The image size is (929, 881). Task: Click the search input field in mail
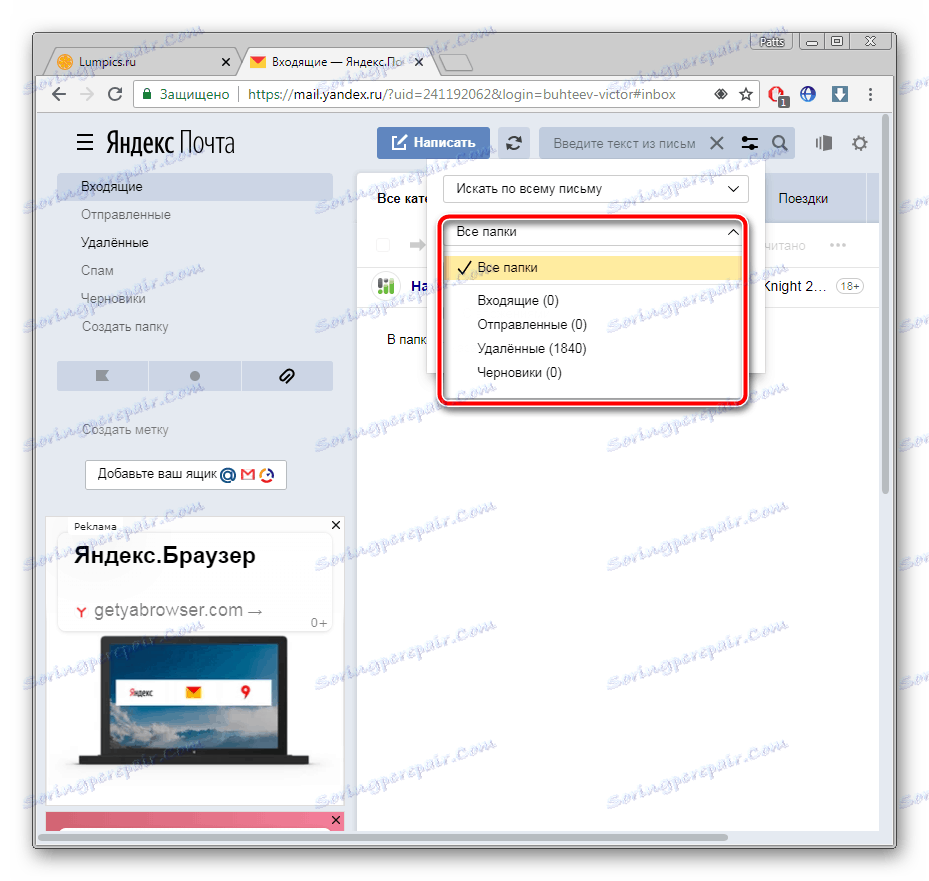pos(624,143)
